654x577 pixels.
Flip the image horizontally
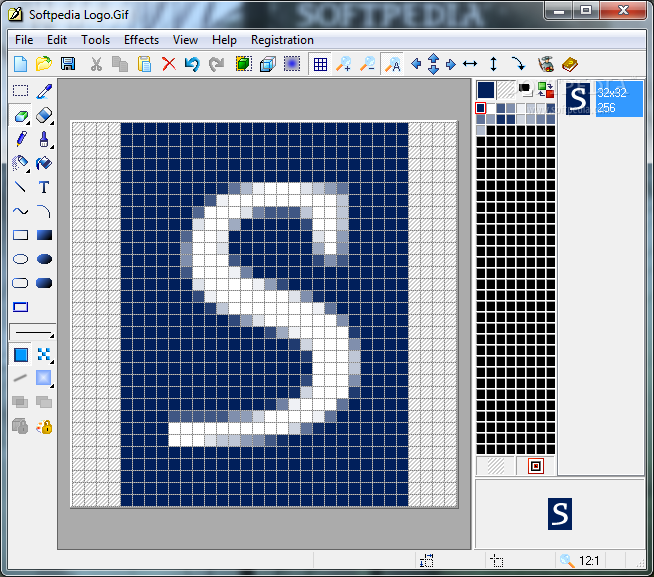tap(470, 64)
